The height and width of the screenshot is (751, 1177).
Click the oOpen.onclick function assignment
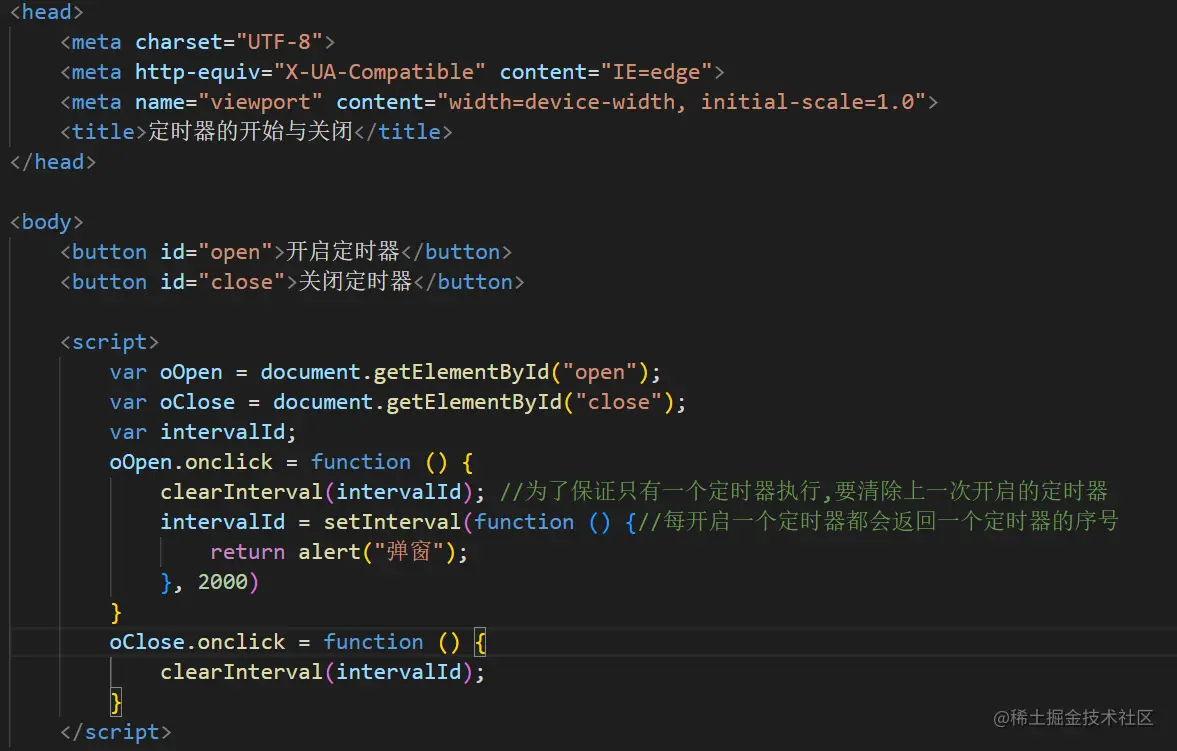tap(290, 461)
